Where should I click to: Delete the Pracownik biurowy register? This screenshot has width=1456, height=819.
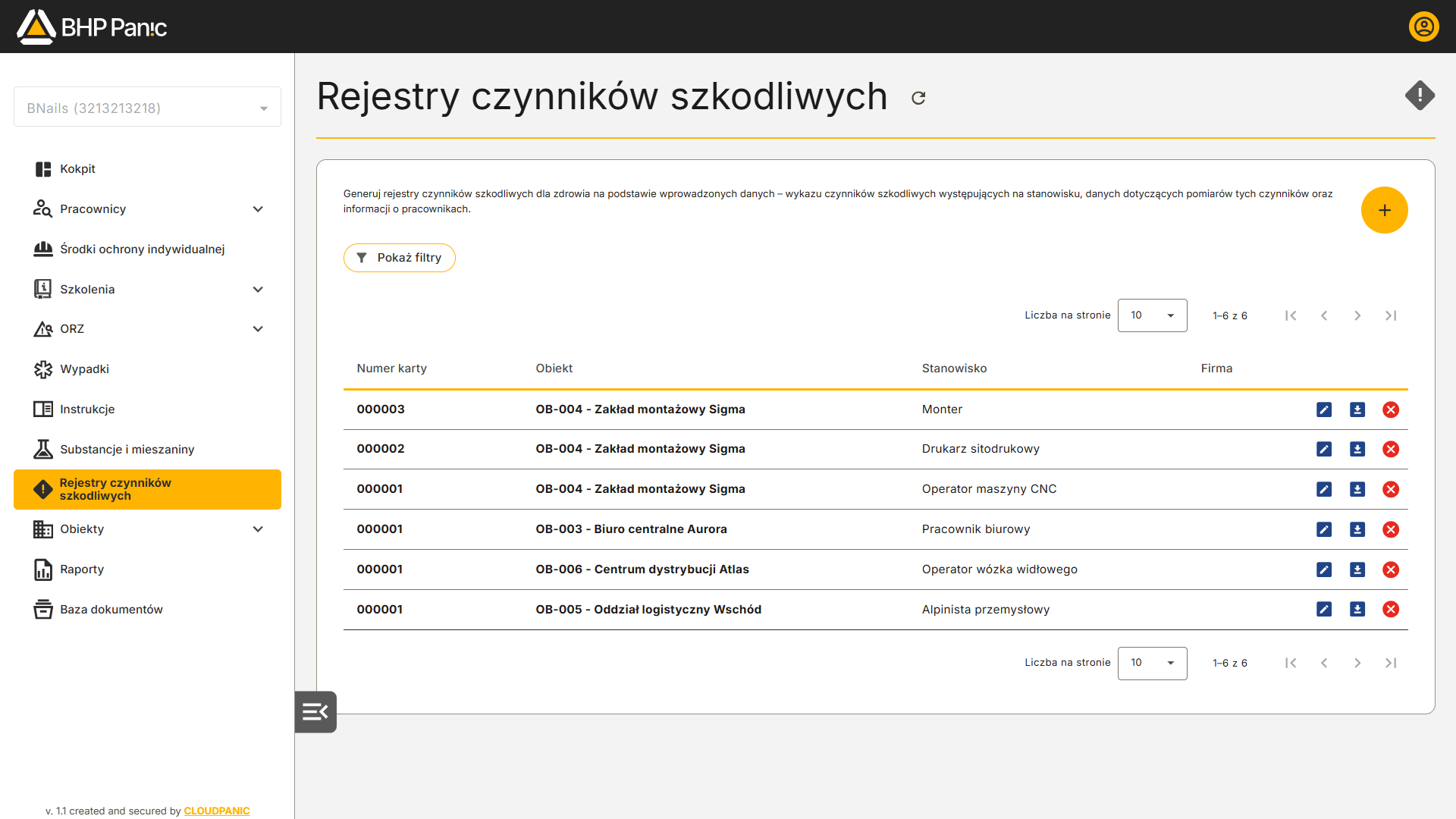click(1391, 529)
